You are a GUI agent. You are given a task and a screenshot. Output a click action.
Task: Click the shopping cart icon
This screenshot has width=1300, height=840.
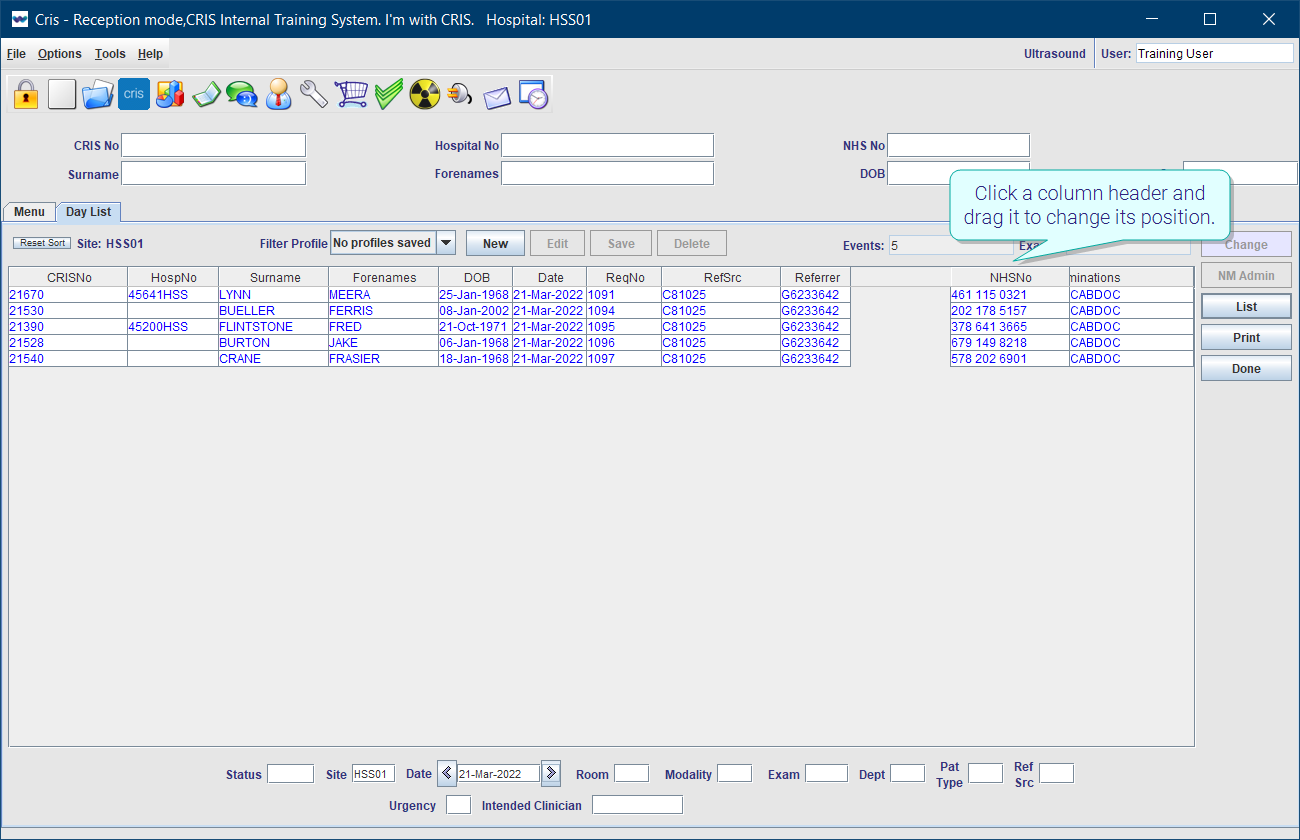352,94
